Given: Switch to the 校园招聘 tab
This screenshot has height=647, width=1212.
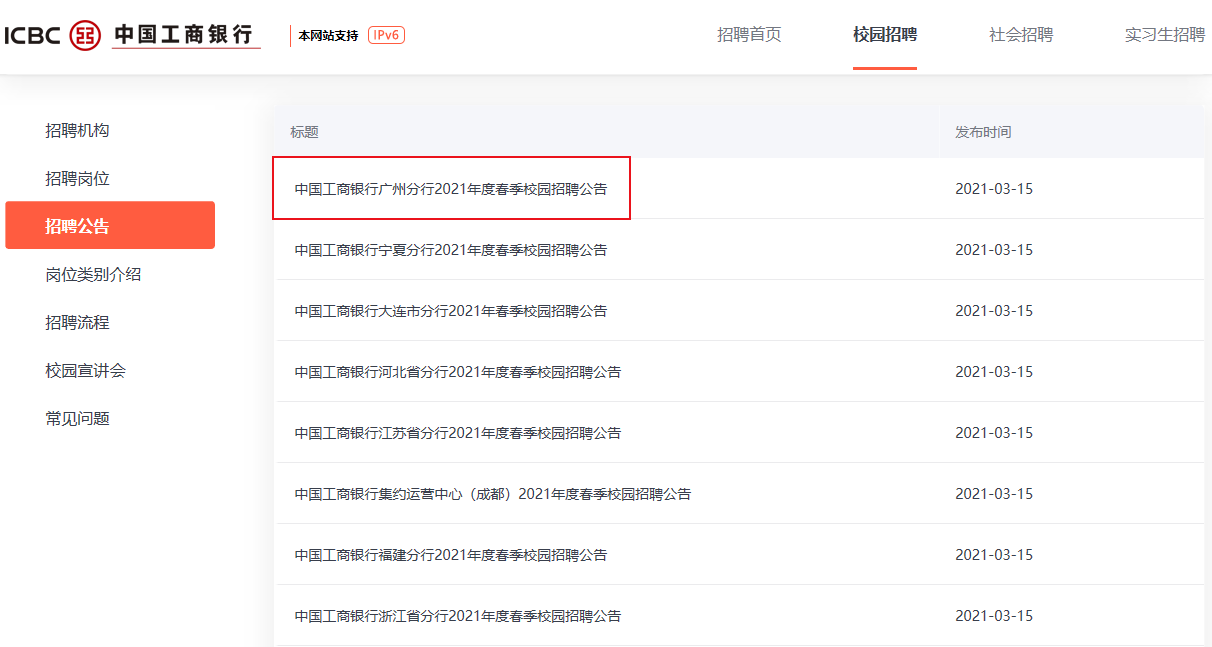Looking at the screenshot, I should 885,35.
